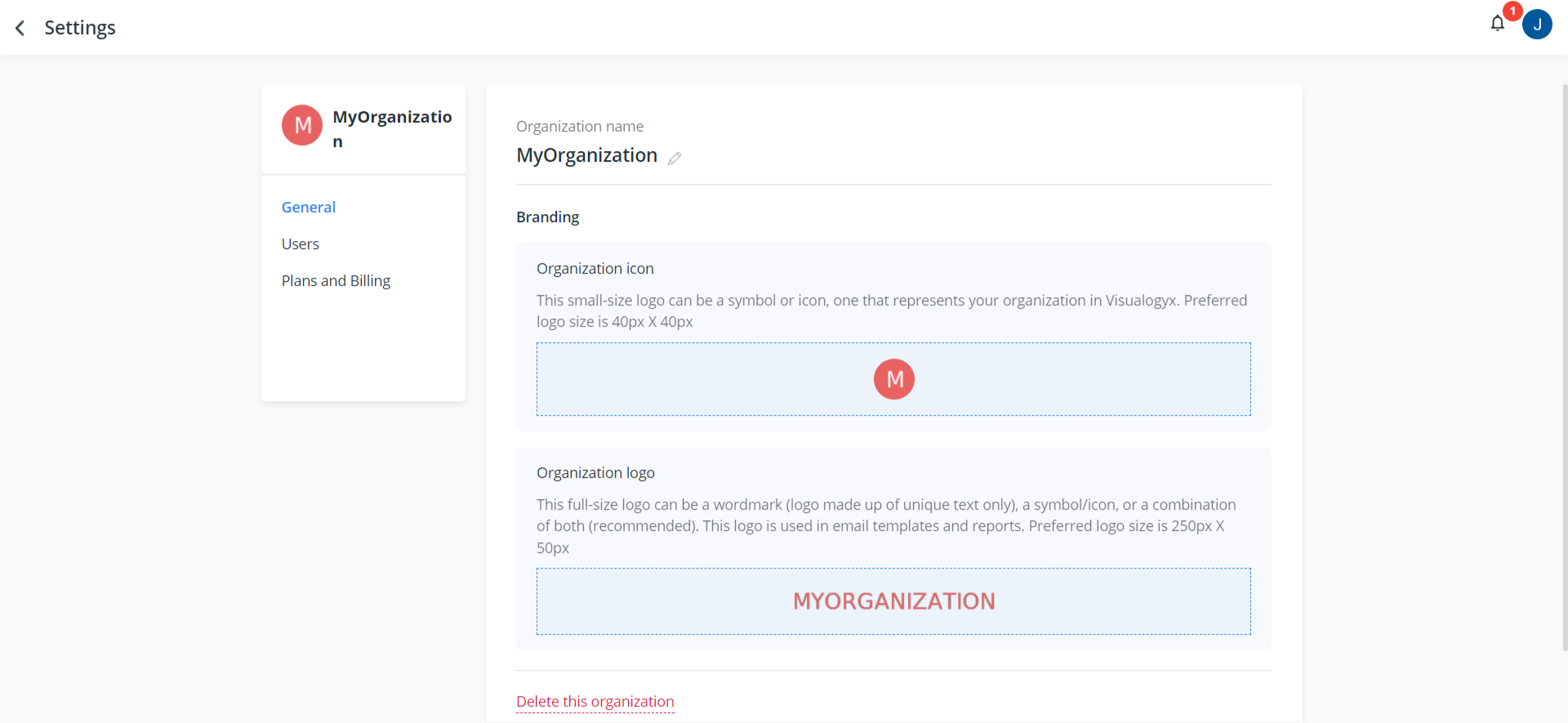Click the MyOrganization name field in main panel
This screenshot has width=1568, height=723.
pos(586,155)
